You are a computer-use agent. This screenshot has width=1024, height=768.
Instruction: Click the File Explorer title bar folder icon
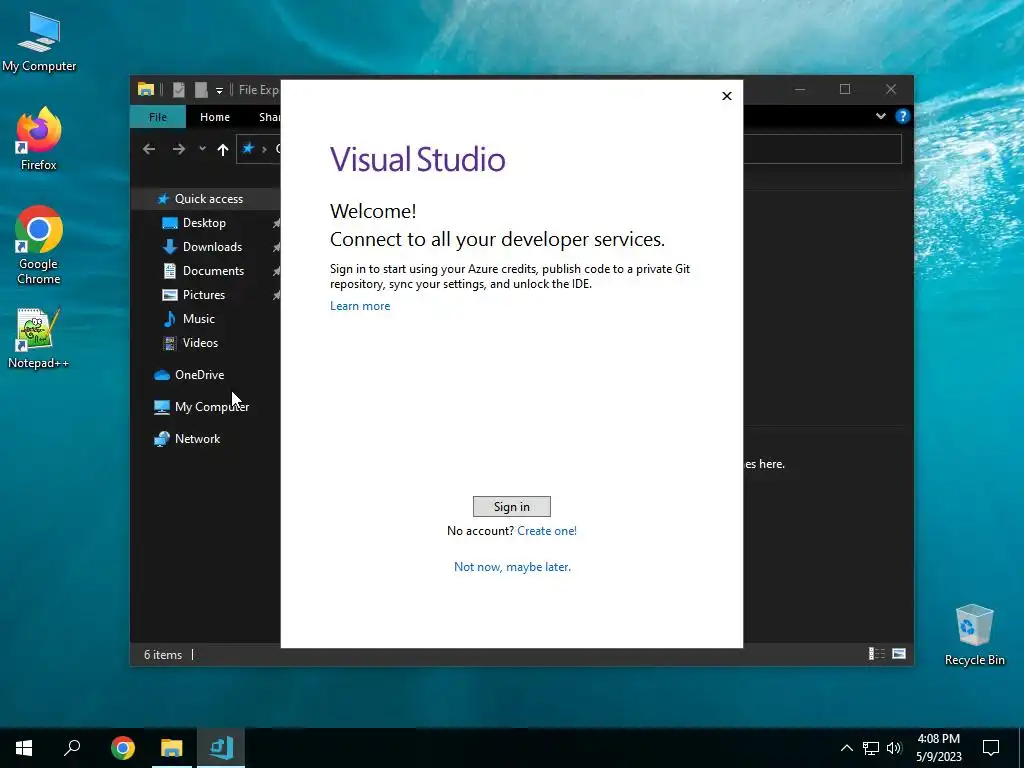146,89
